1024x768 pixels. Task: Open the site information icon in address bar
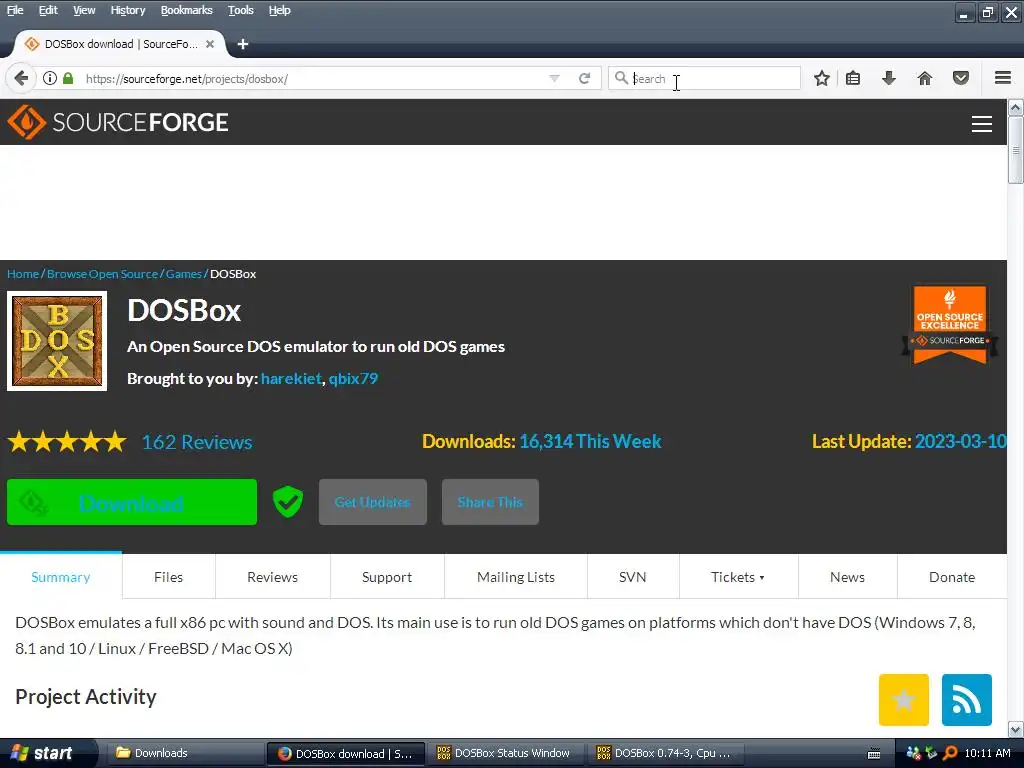click(50, 78)
